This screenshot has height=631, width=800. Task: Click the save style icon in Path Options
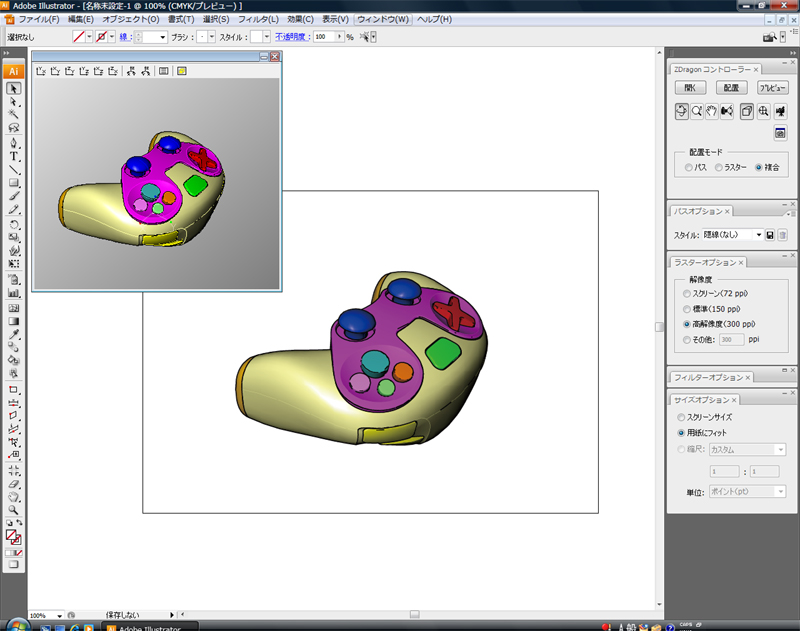pos(770,235)
